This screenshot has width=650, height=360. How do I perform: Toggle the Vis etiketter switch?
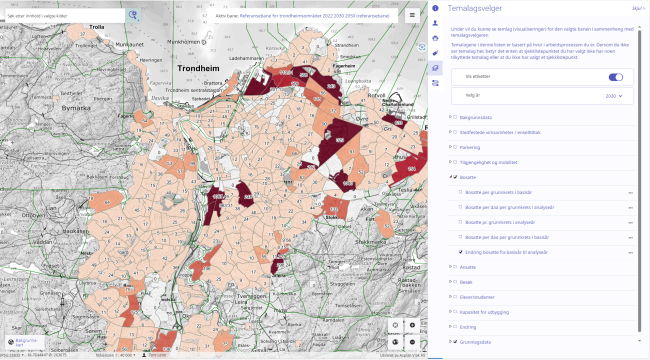(616, 77)
